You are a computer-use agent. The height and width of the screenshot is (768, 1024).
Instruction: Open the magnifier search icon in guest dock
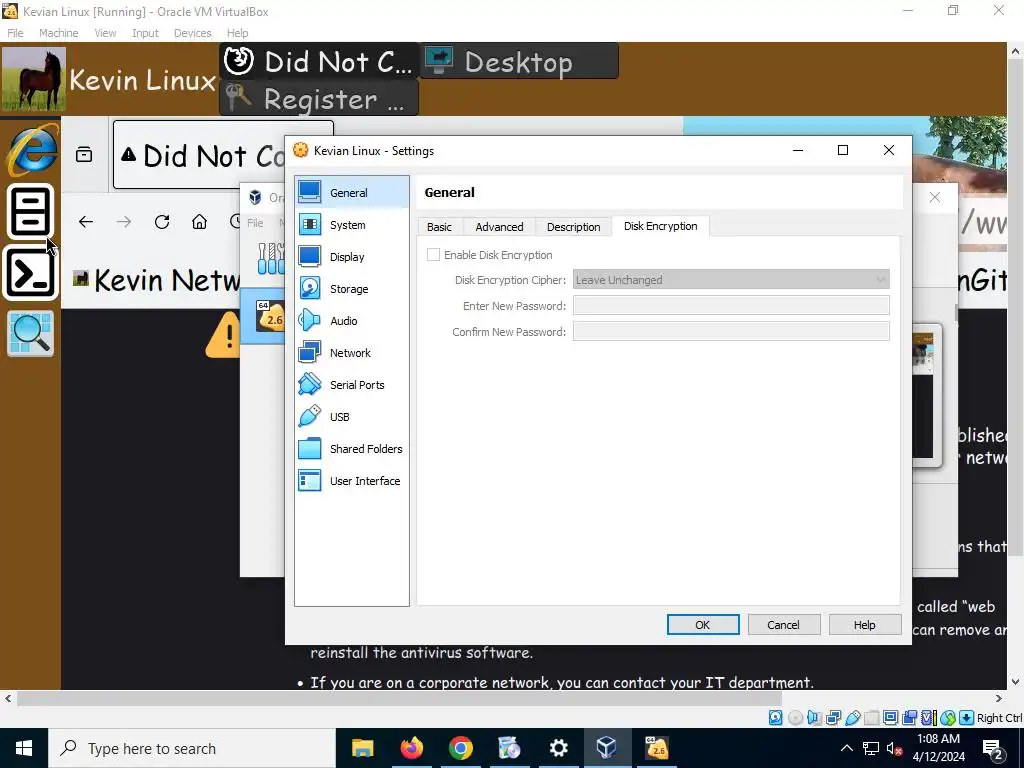30,334
